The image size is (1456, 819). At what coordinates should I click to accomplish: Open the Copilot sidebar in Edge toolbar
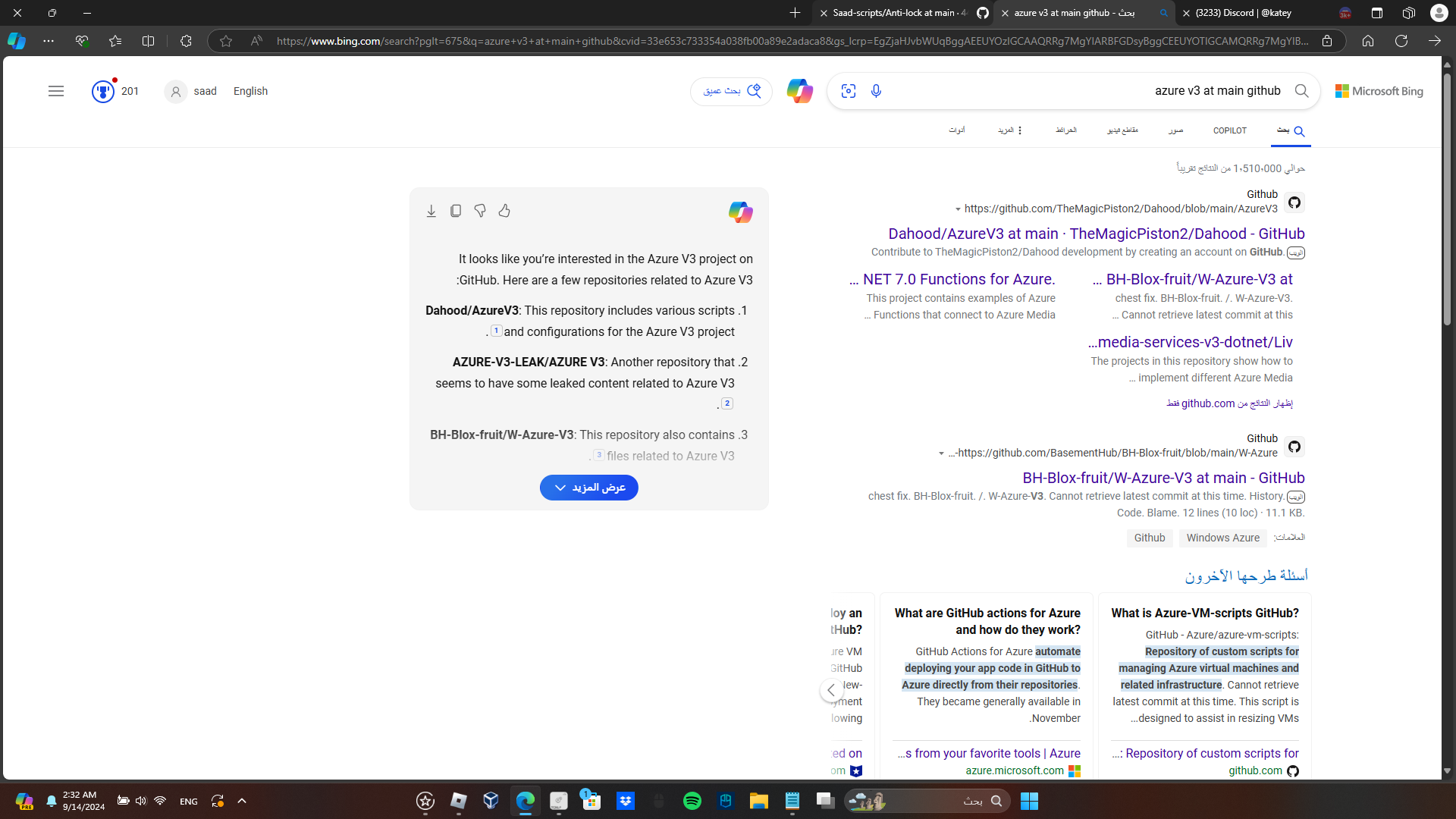[x=17, y=41]
